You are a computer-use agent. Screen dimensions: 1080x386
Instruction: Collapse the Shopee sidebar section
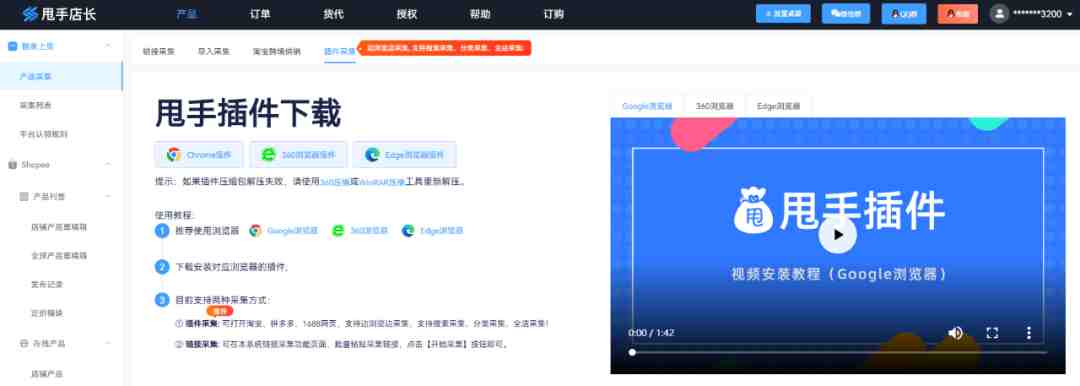(108, 165)
